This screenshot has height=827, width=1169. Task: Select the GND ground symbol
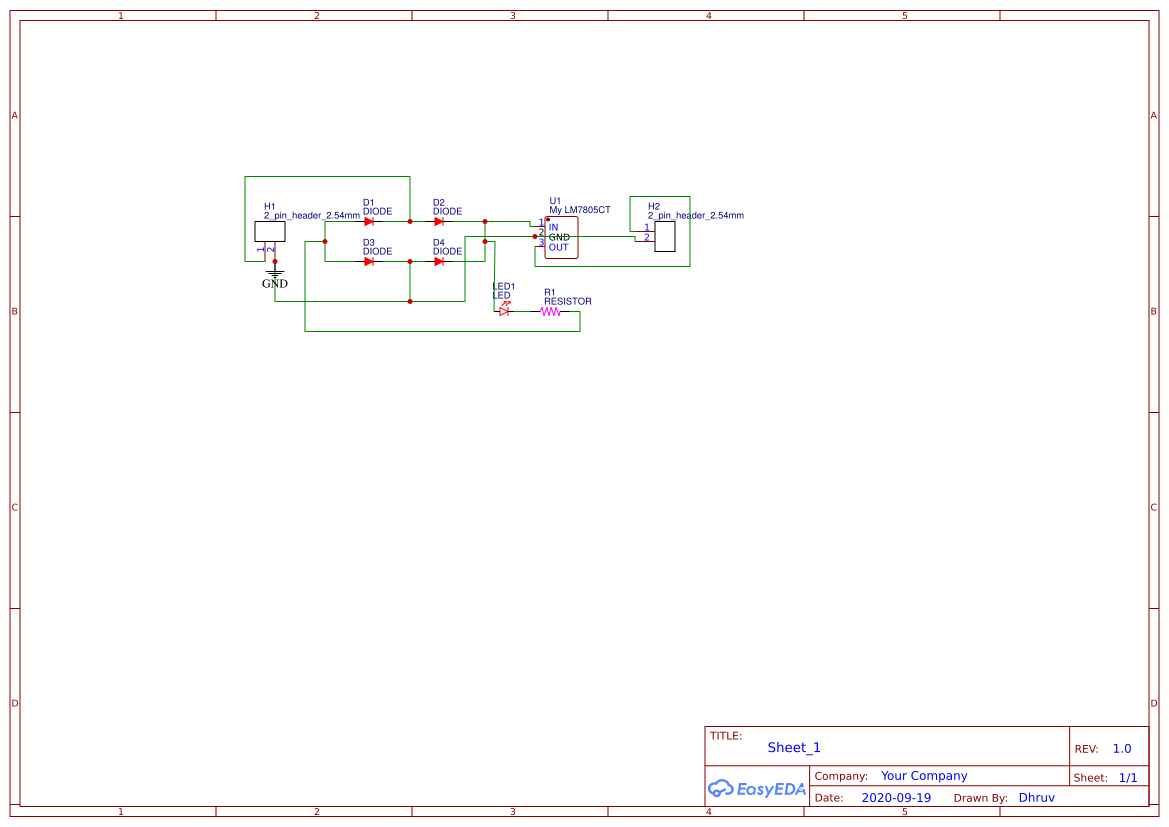click(275, 274)
